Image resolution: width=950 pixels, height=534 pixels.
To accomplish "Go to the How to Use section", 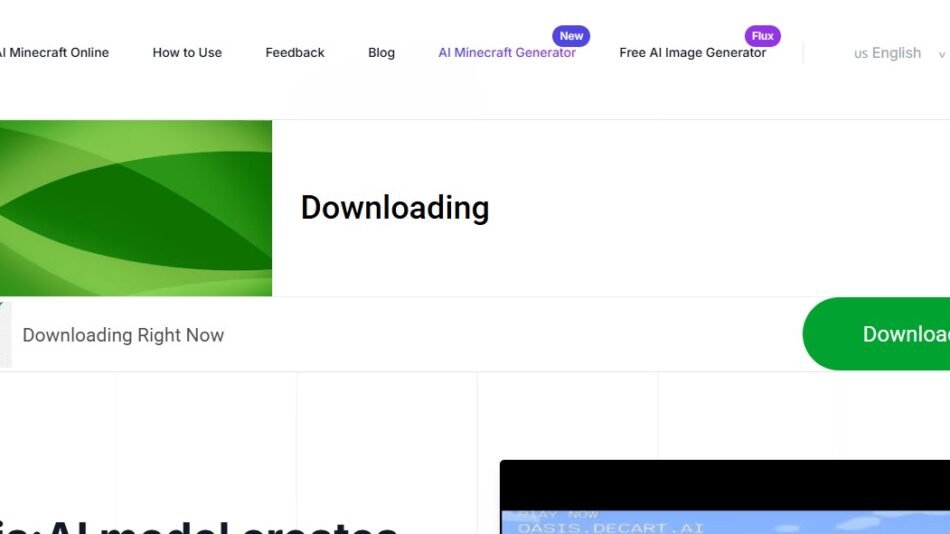I will (x=187, y=53).
